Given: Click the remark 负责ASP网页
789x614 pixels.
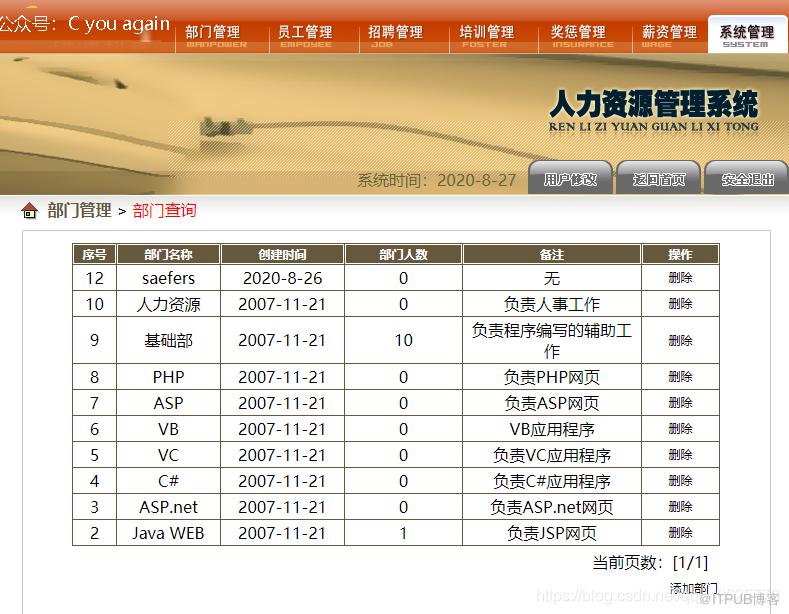Looking at the screenshot, I should (x=552, y=403).
